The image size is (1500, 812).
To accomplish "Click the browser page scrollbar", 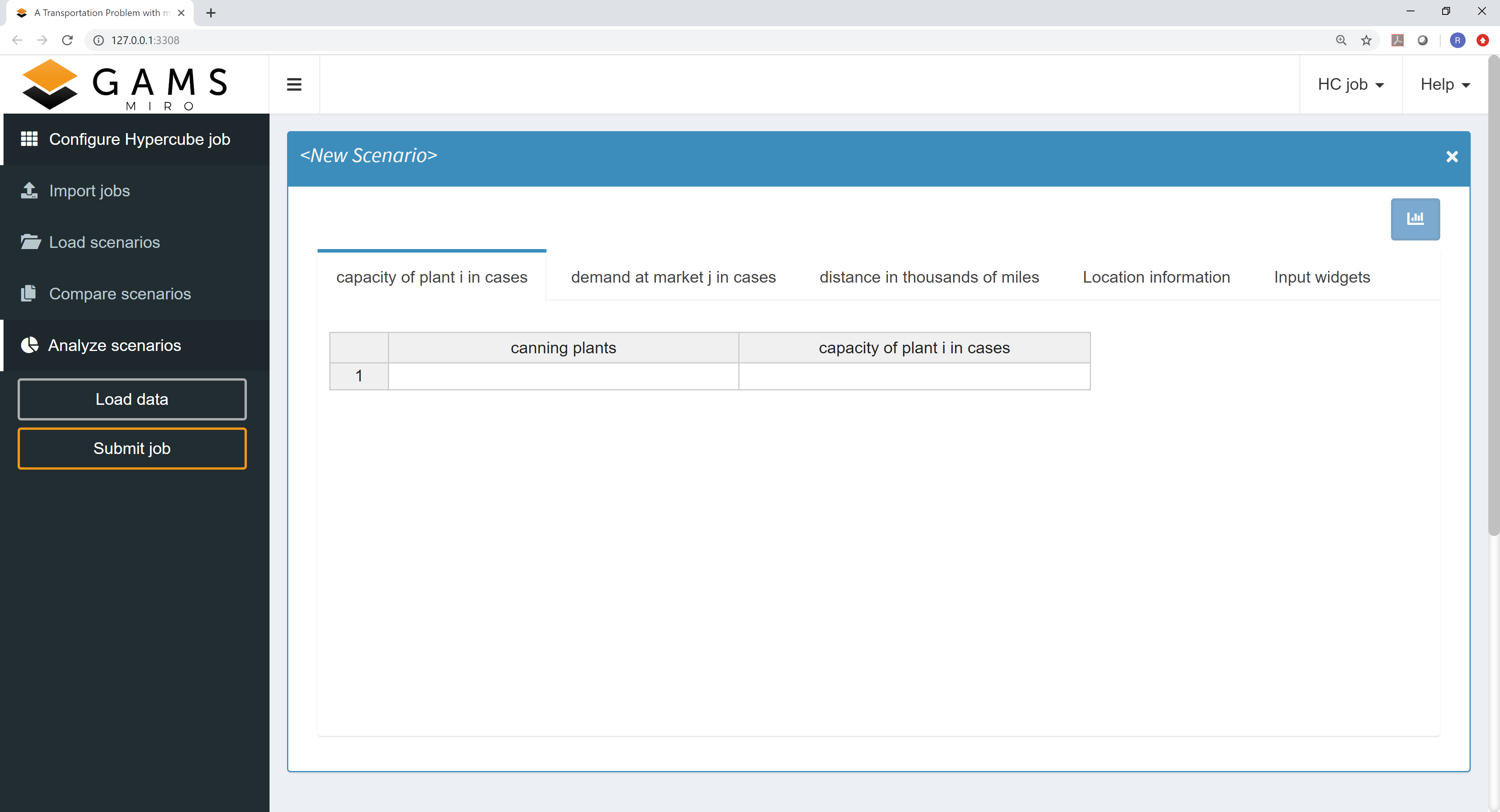I will click(1493, 291).
